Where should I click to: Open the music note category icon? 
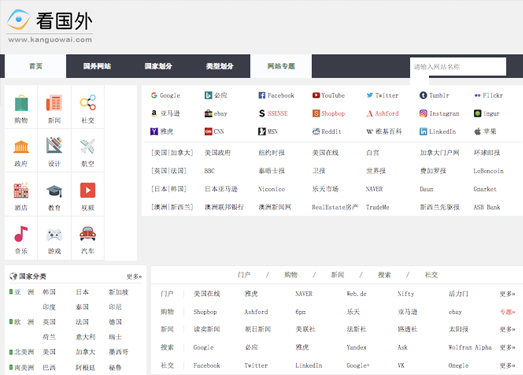click(x=21, y=234)
